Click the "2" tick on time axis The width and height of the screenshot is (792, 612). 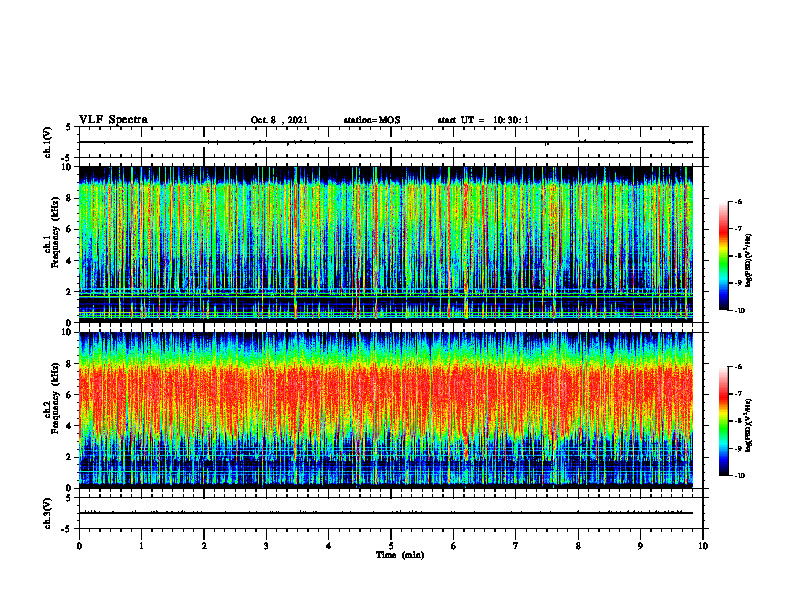(204, 546)
